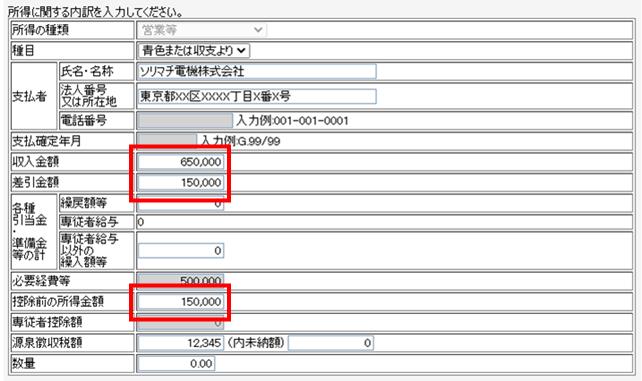The image size is (642, 381).
Task: Click the greyed 専従者控除額 field
Action: coord(181,322)
